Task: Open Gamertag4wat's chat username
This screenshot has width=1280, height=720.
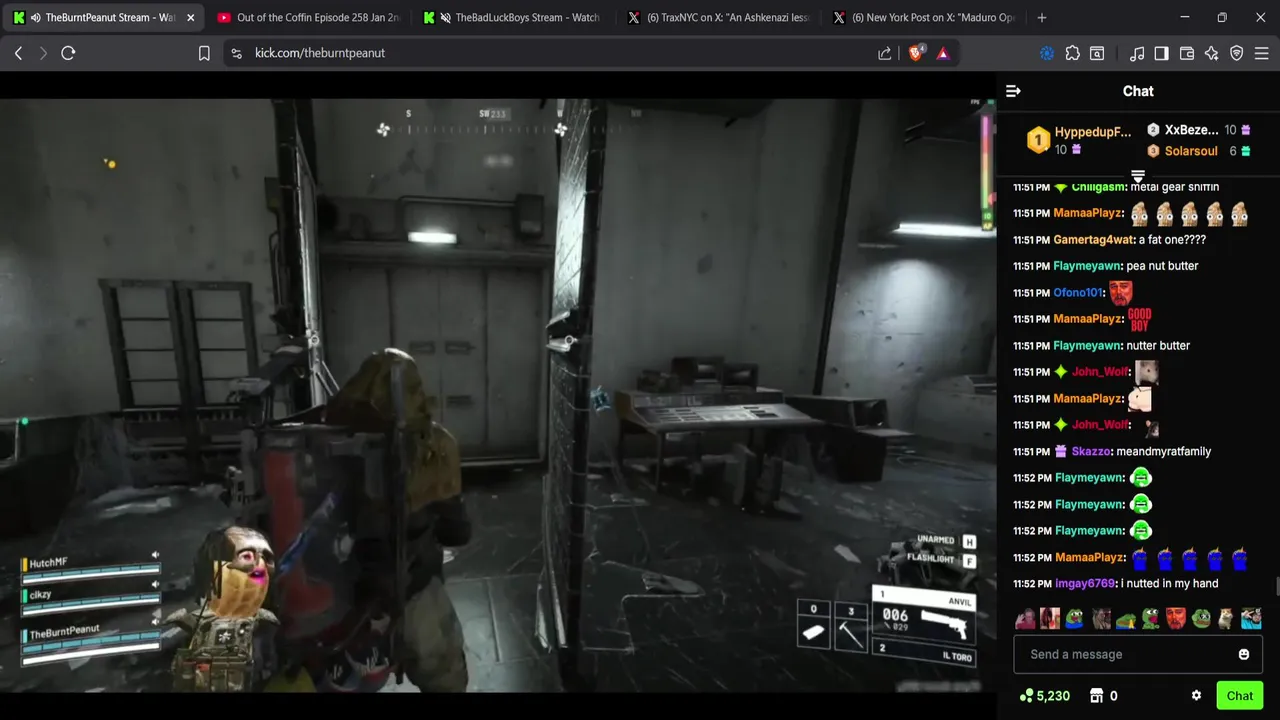Action: point(1093,240)
